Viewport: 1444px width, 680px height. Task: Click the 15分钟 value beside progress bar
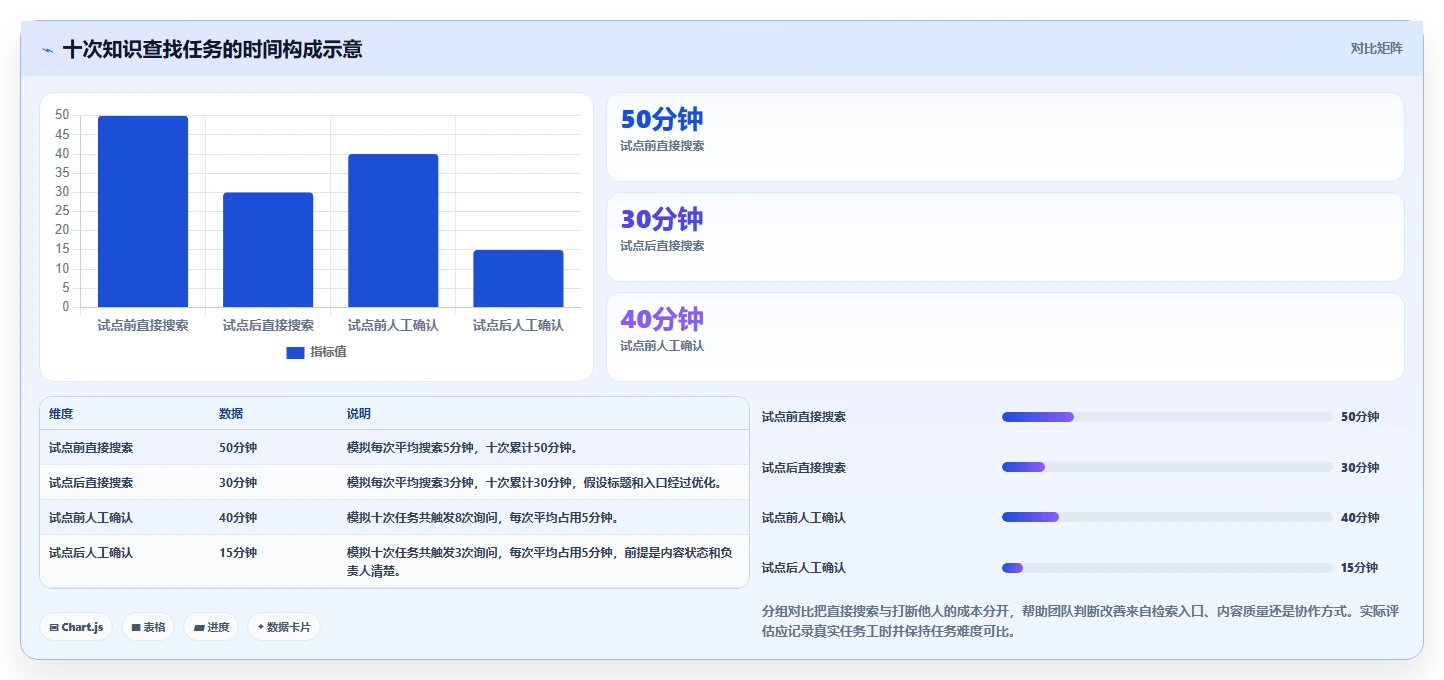point(1359,567)
